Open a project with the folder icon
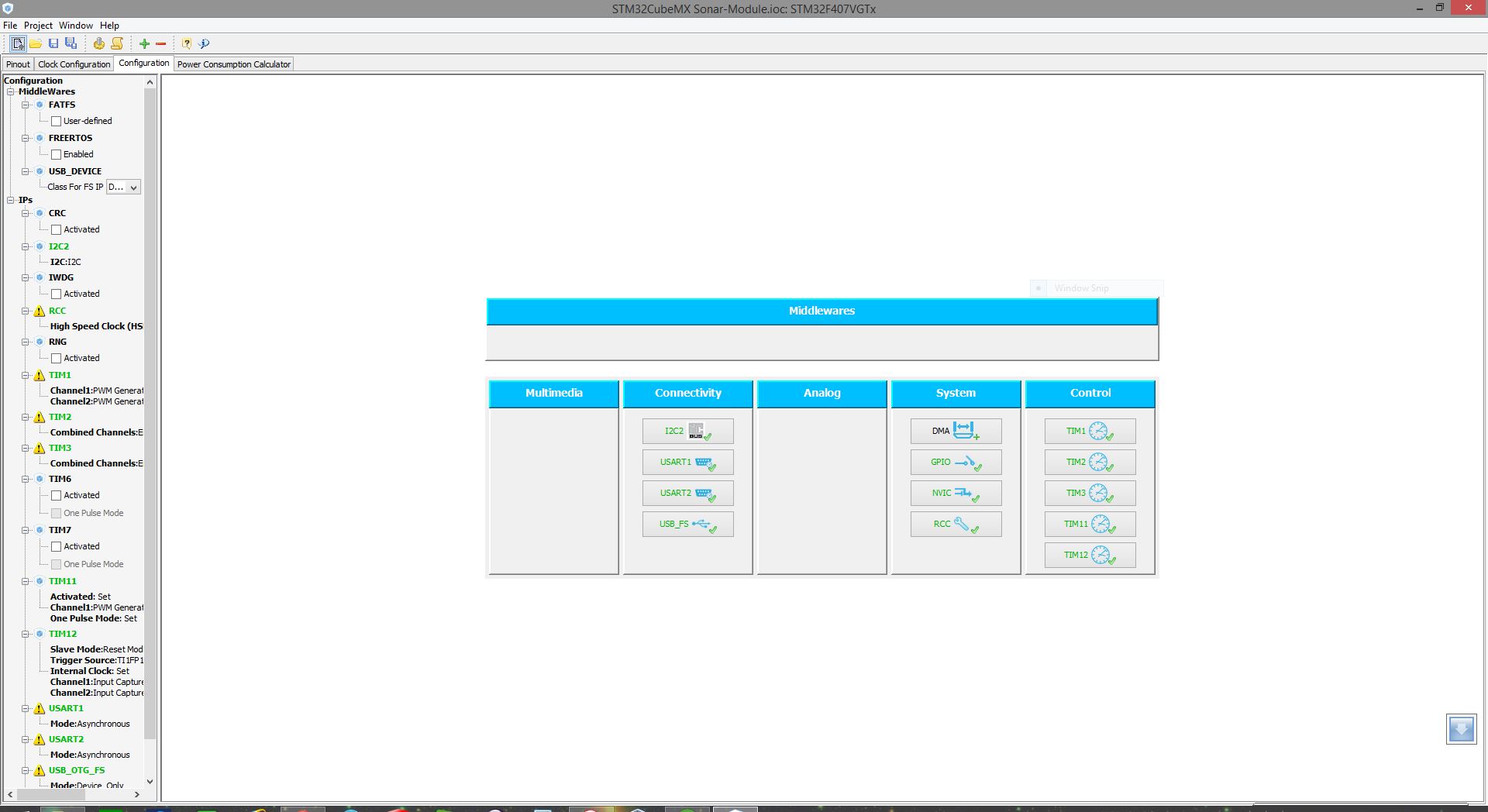This screenshot has height=812, width=1488. tap(36, 43)
